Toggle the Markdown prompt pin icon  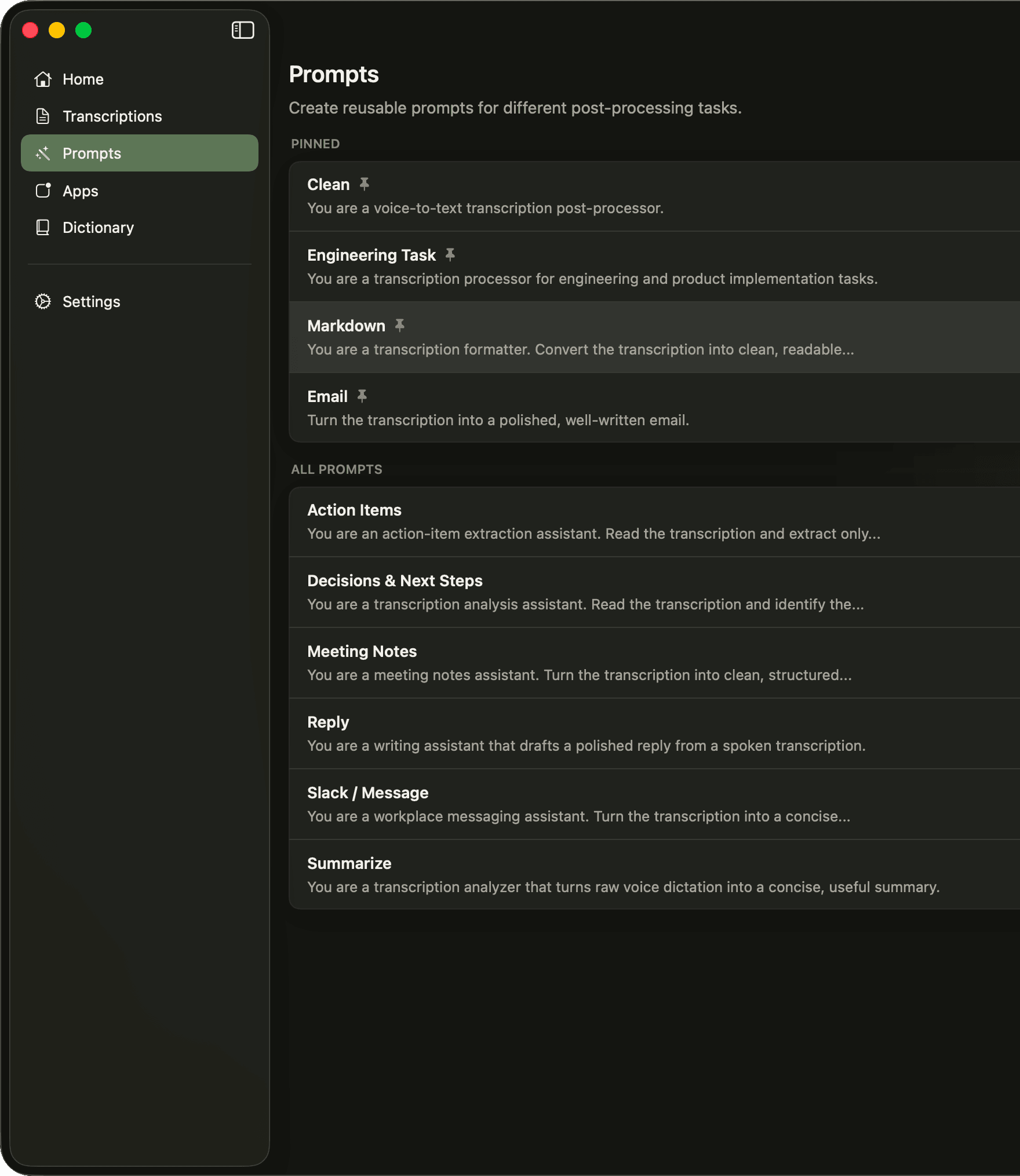399,326
